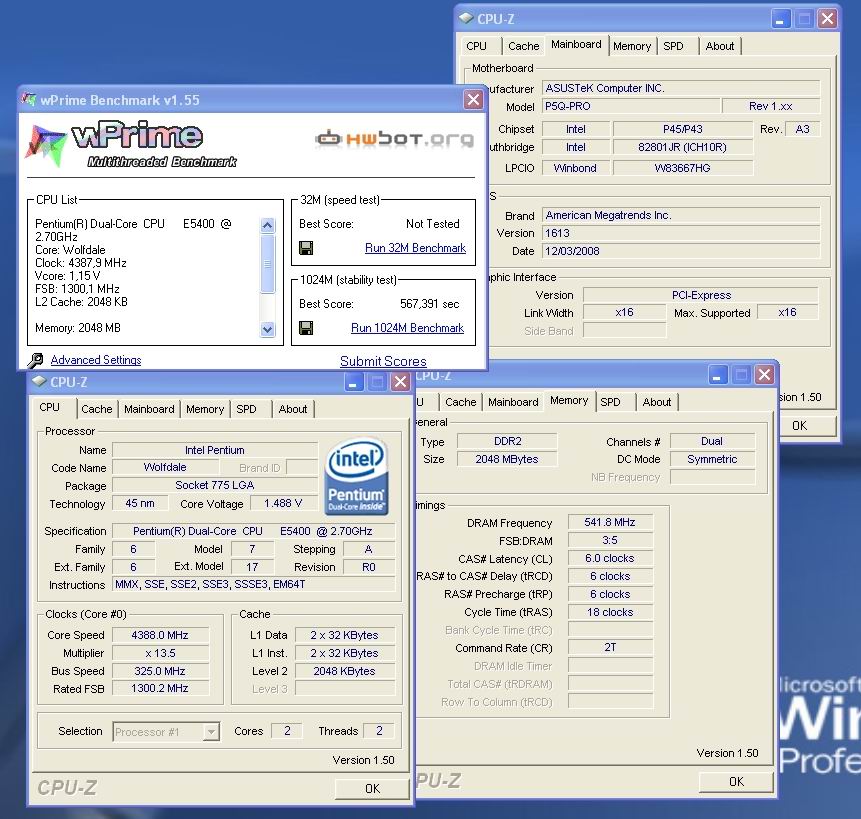Open SPD tab in CPU-Z CPU window
The image size is (861, 819).
tap(247, 409)
